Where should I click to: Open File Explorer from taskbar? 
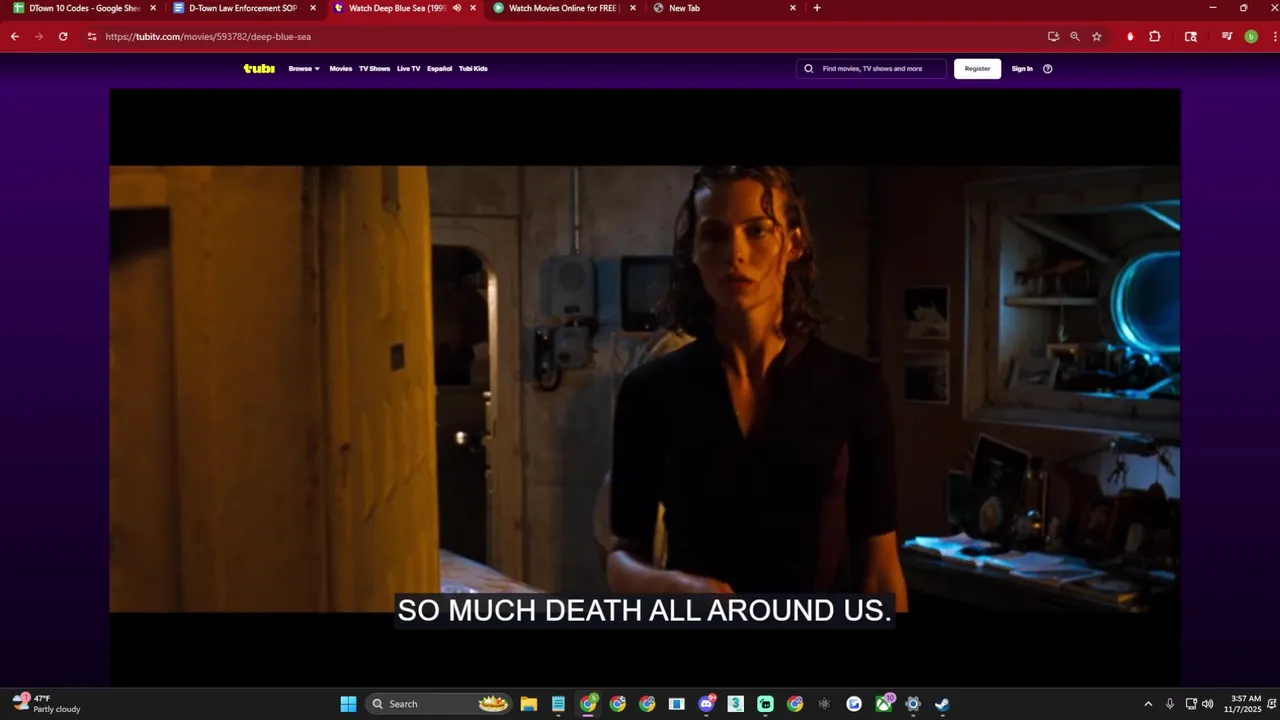[529, 704]
